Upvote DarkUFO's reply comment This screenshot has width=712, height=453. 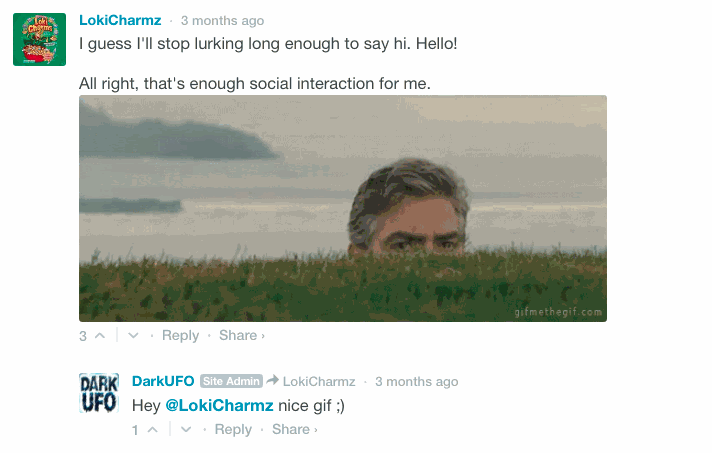pyautogui.click(x=152, y=430)
